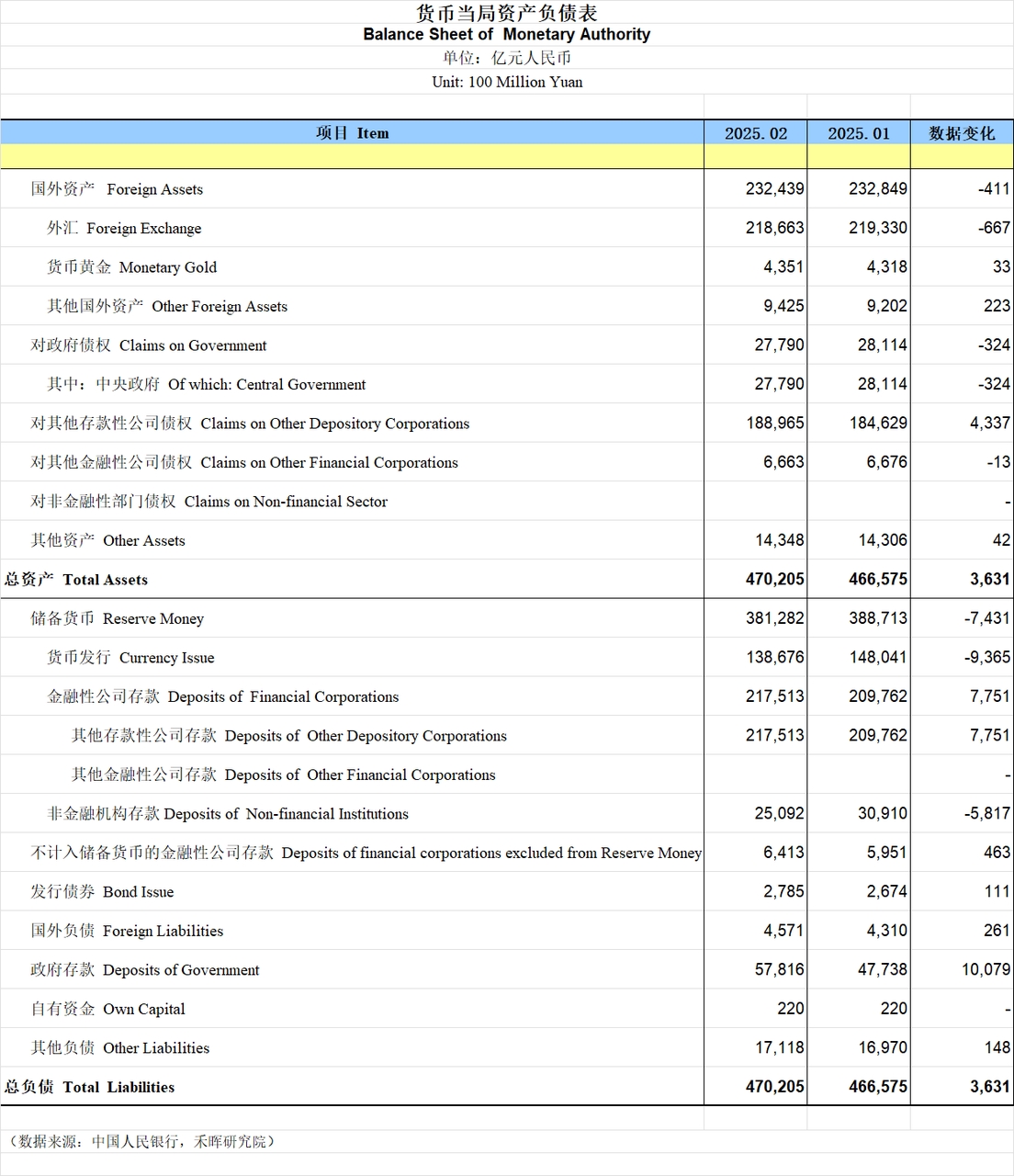This screenshot has width=1014, height=1176.
Task: Select the 2025.01 column header
Action: click(858, 133)
